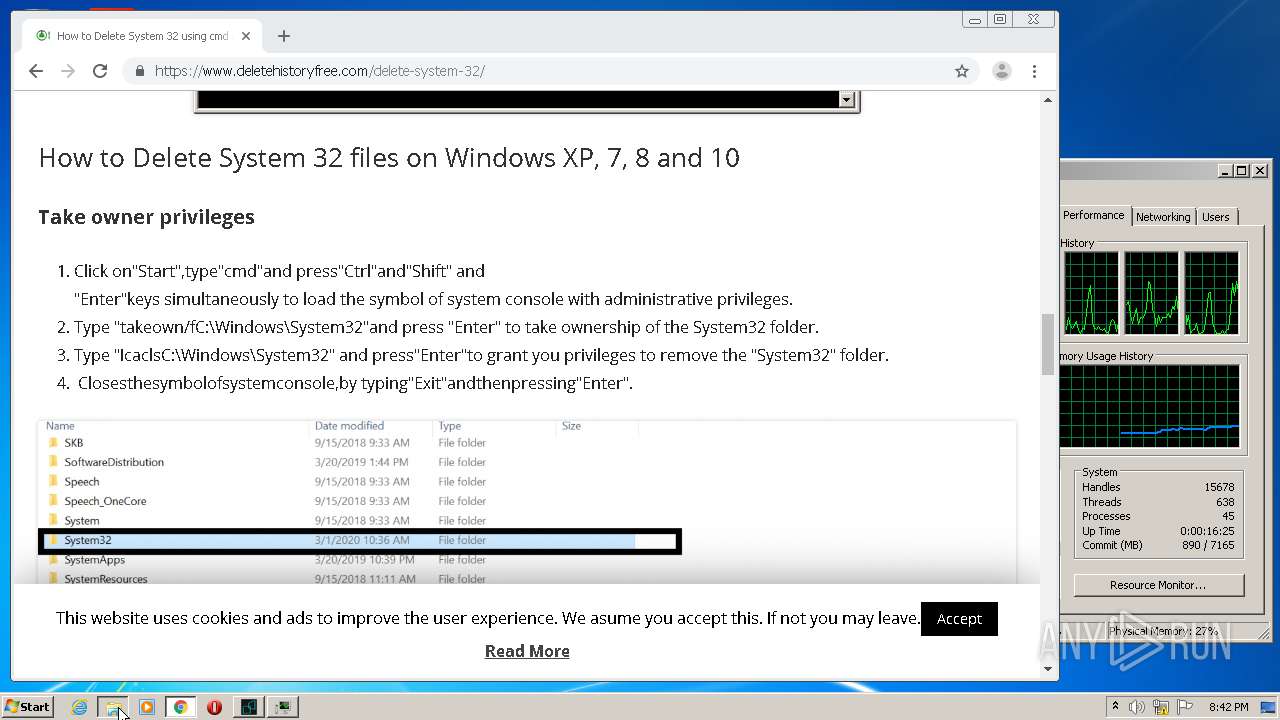Image resolution: width=1280 pixels, height=720 pixels.
Task: Click the 'Take owner privileges' heading
Action: (x=146, y=217)
